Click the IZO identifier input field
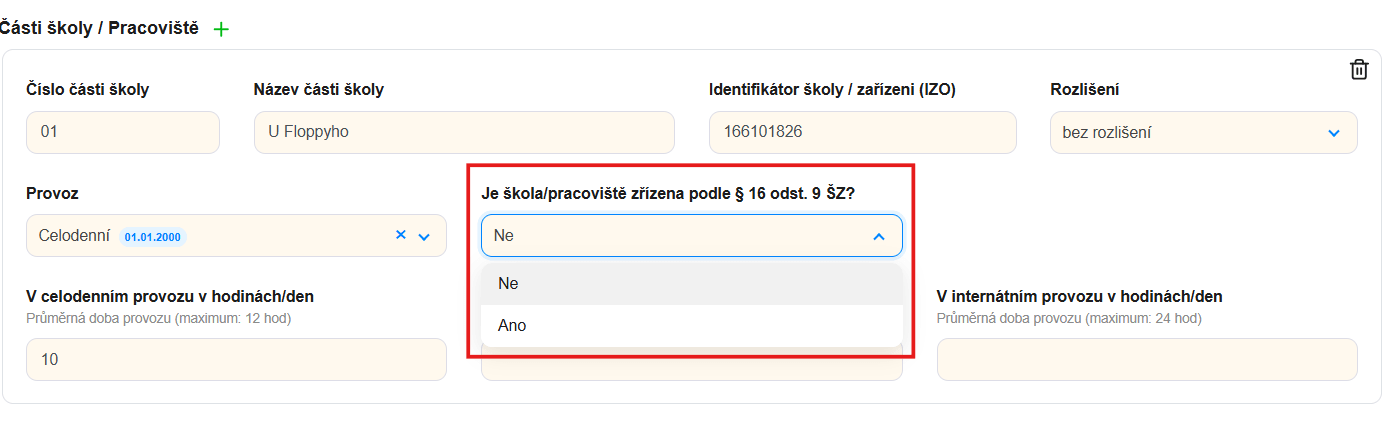 pyautogui.click(x=862, y=132)
